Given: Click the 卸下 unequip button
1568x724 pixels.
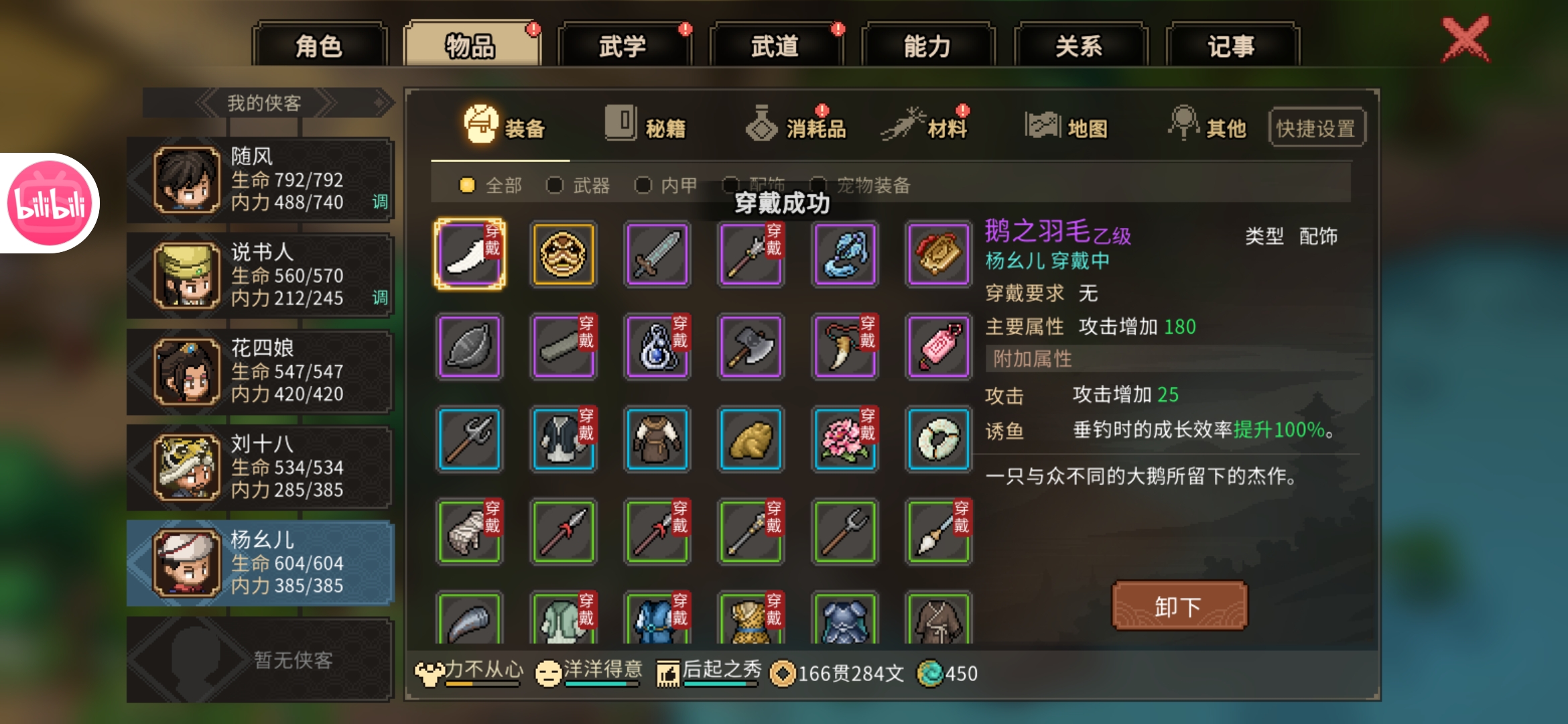Looking at the screenshot, I should (1179, 606).
